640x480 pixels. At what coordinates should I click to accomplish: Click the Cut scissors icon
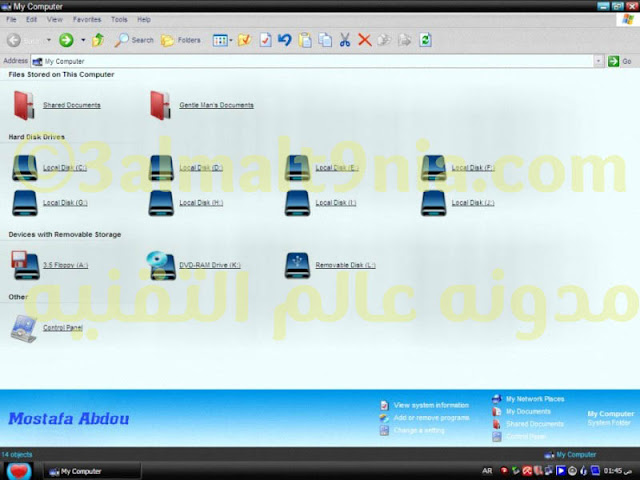(345, 40)
